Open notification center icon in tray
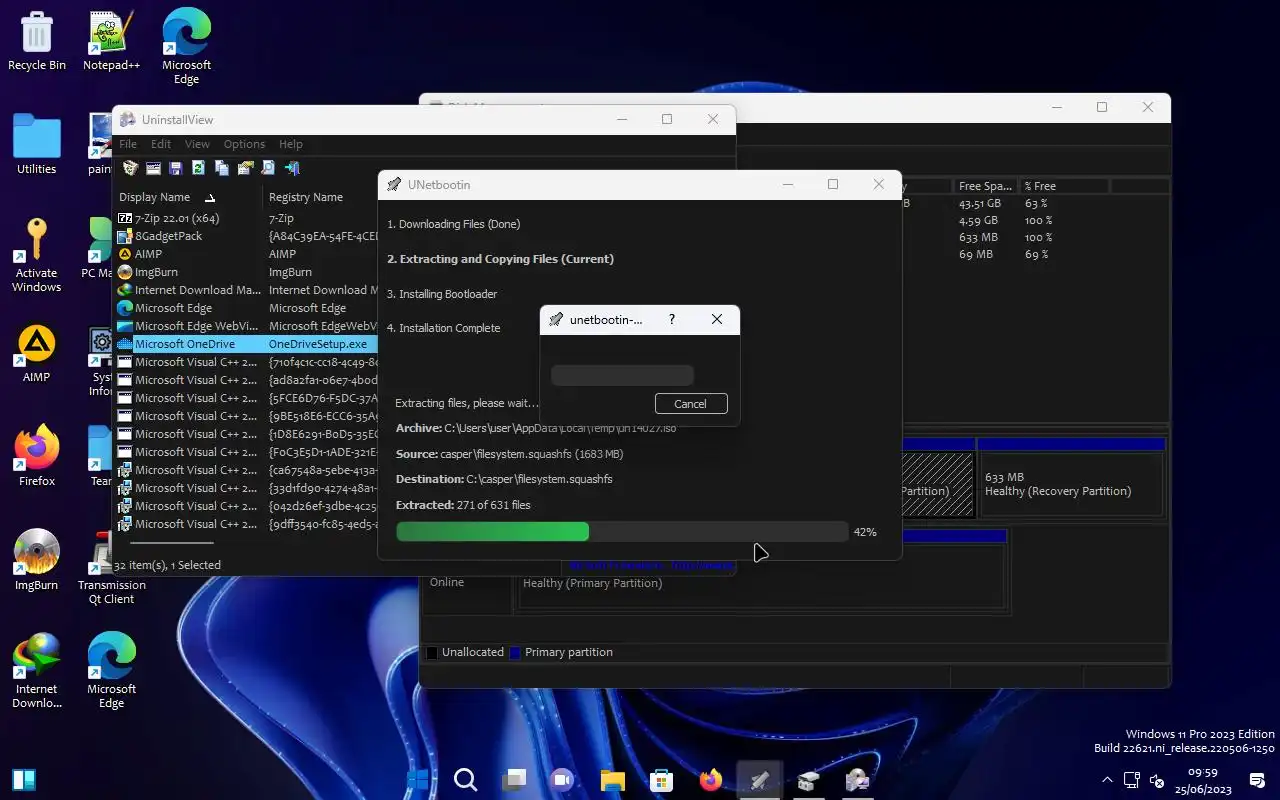The image size is (1280, 800). [x=1257, y=780]
